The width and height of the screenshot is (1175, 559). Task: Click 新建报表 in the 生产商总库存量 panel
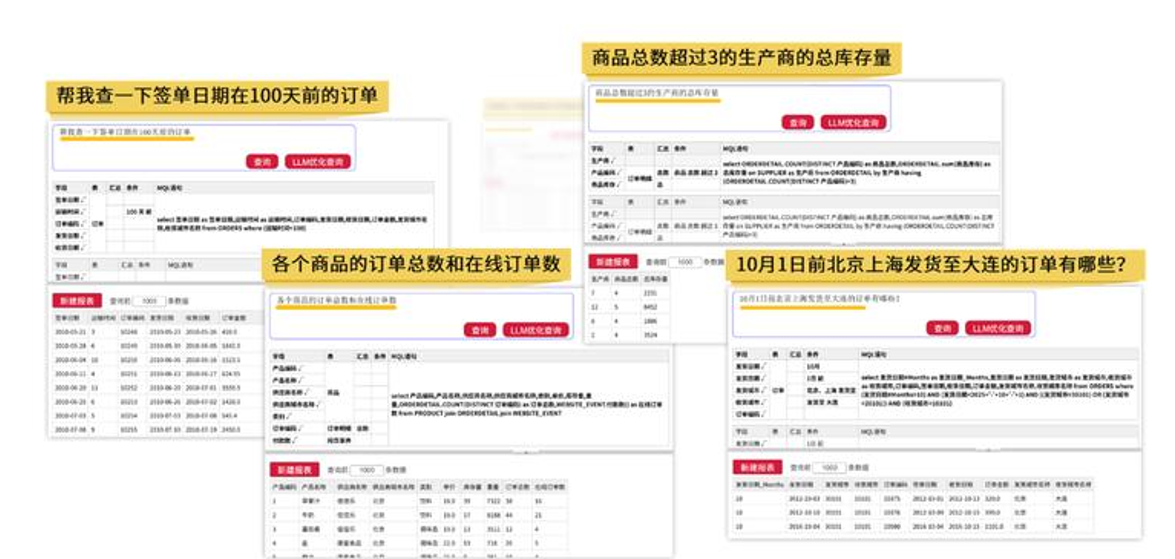tap(613, 262)
